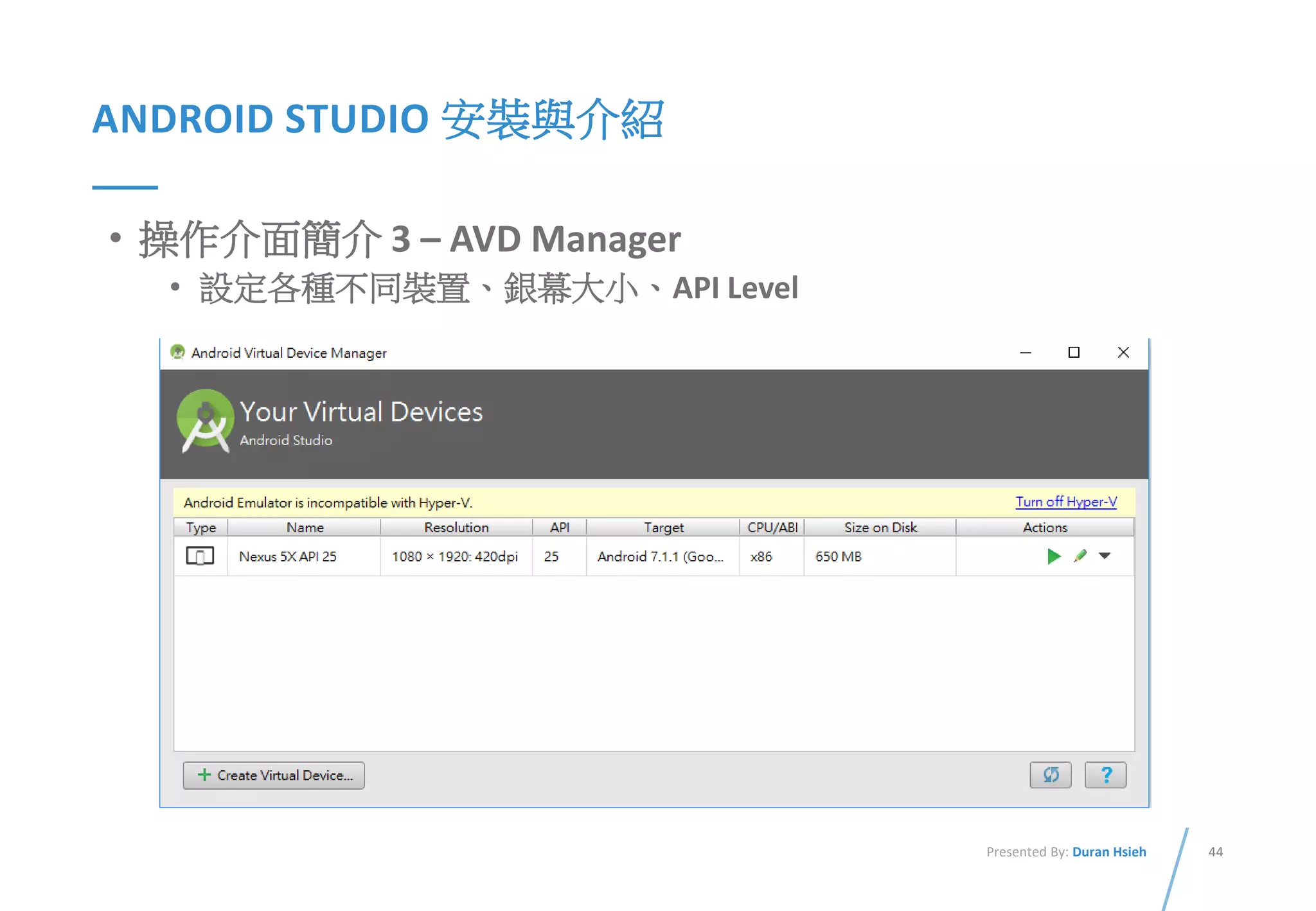Sort by the API column header
The width and height of the screenshot is (1316, 911).
(x=560, y=527)
